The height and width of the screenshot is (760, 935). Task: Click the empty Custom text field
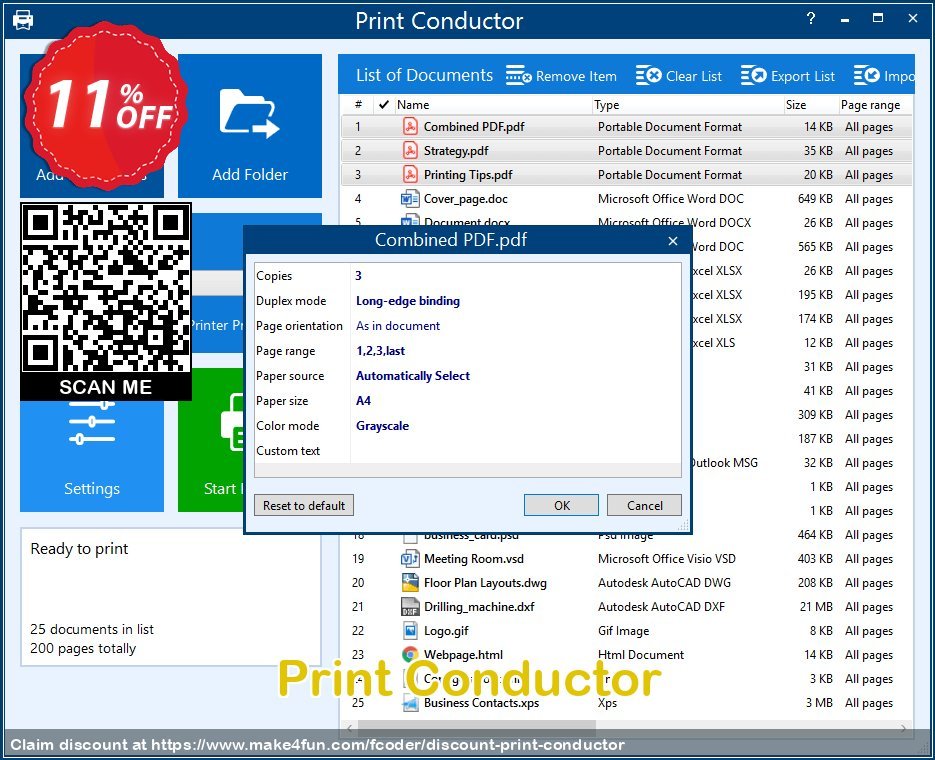(515, 451)
